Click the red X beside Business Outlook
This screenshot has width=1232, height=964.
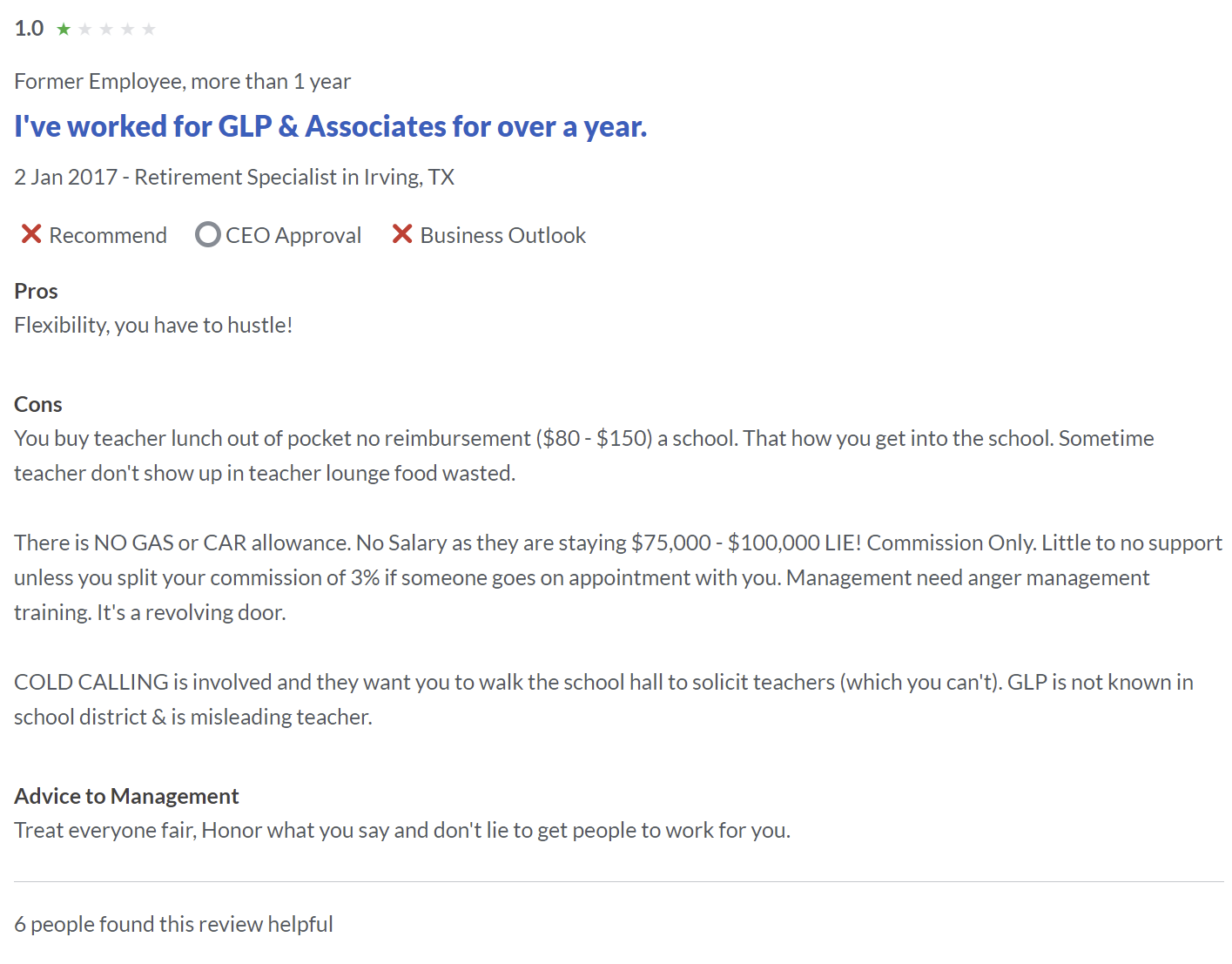[x=401, y=234]
